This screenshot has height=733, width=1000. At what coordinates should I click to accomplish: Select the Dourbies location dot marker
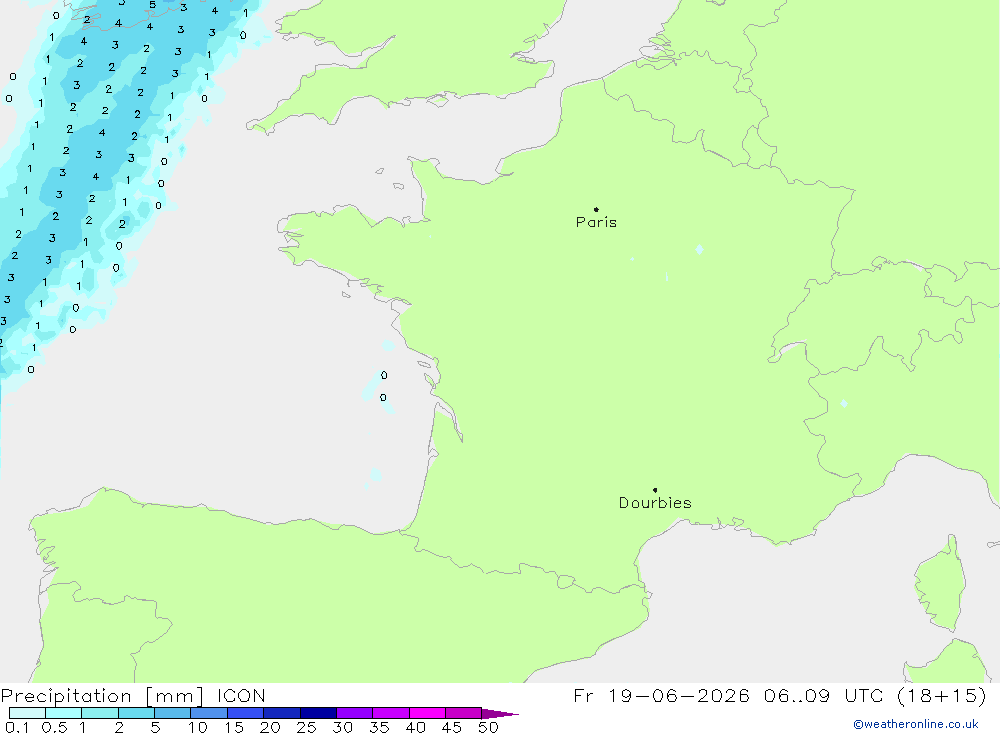point(655,490)
